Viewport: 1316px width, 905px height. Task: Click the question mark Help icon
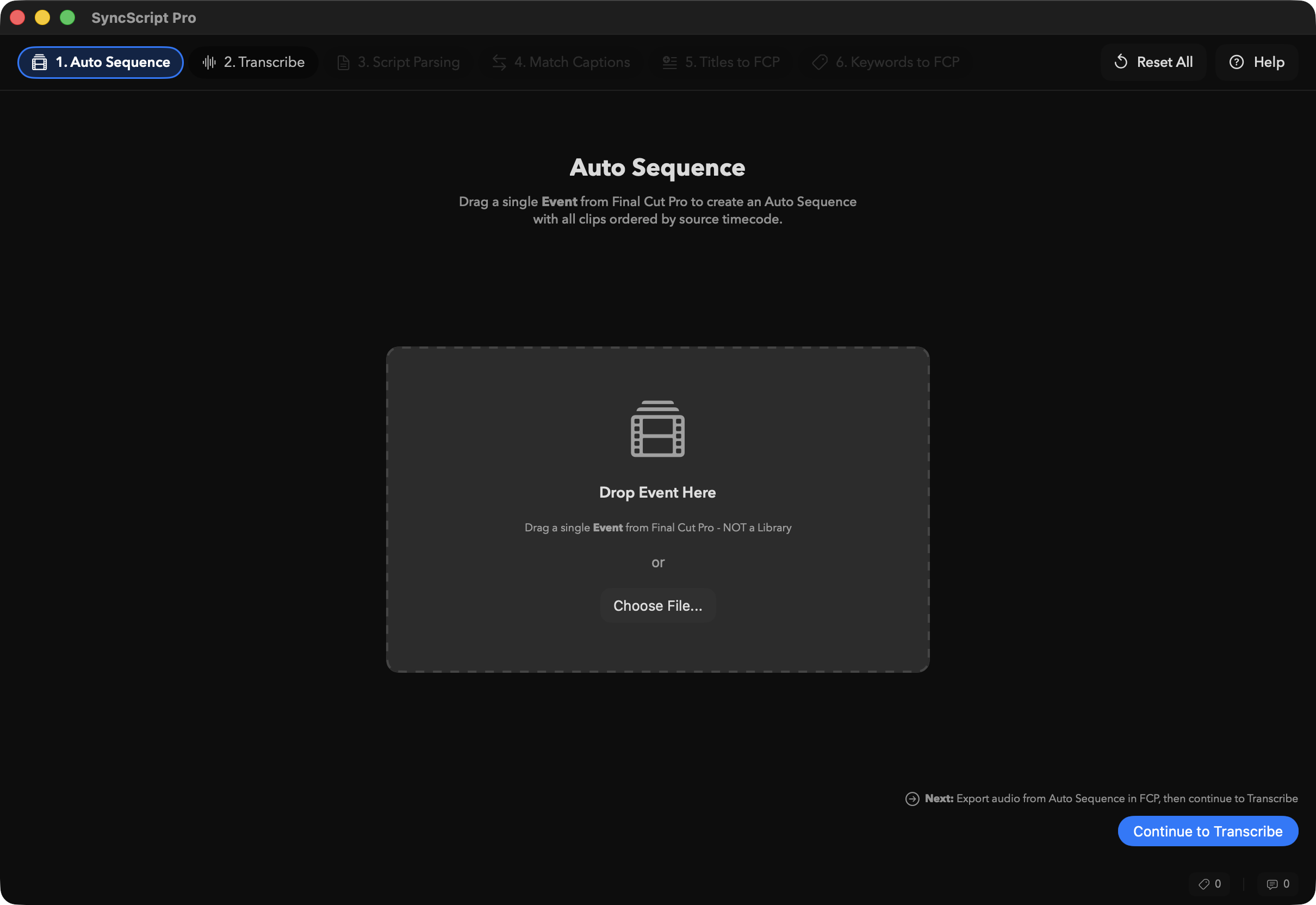click(x=1236, y=63)
